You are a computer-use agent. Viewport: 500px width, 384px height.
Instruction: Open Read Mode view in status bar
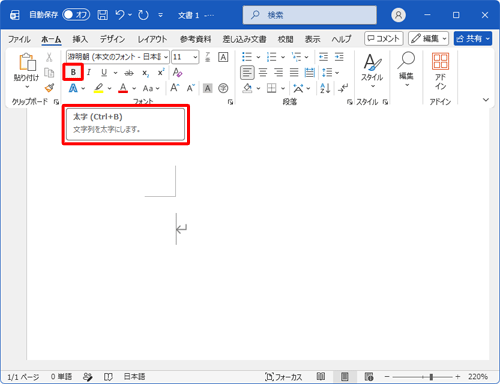pyautogui.click(x=321, y=377)
